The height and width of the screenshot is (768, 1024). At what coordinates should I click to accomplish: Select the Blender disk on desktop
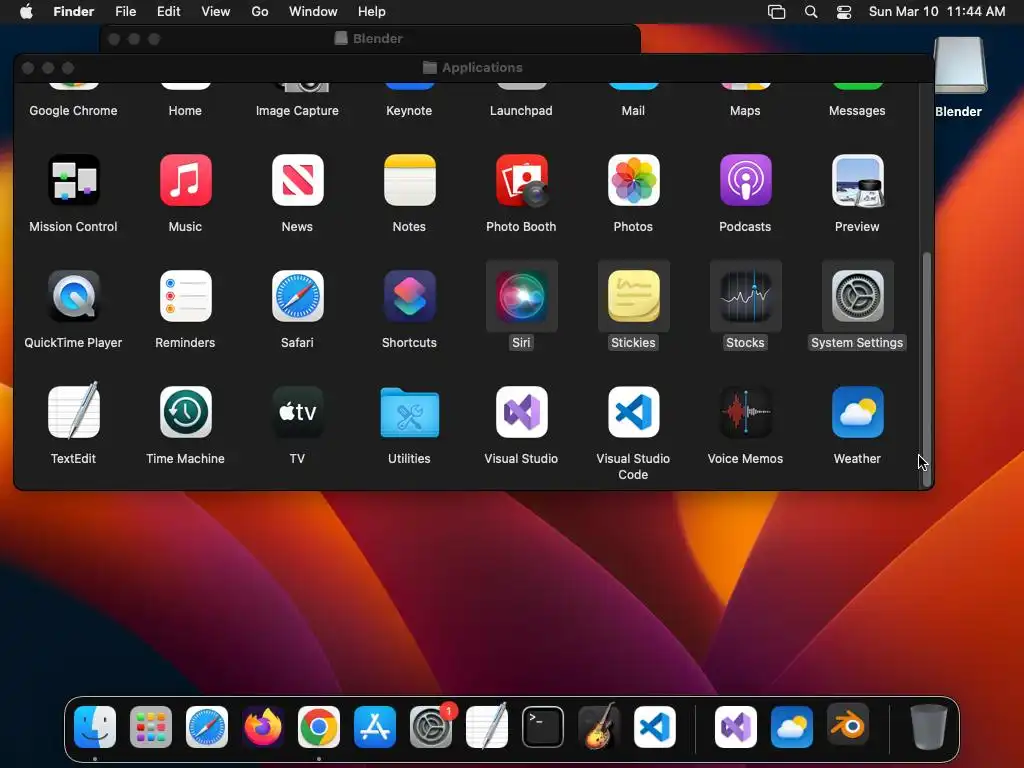pos(960,65)
